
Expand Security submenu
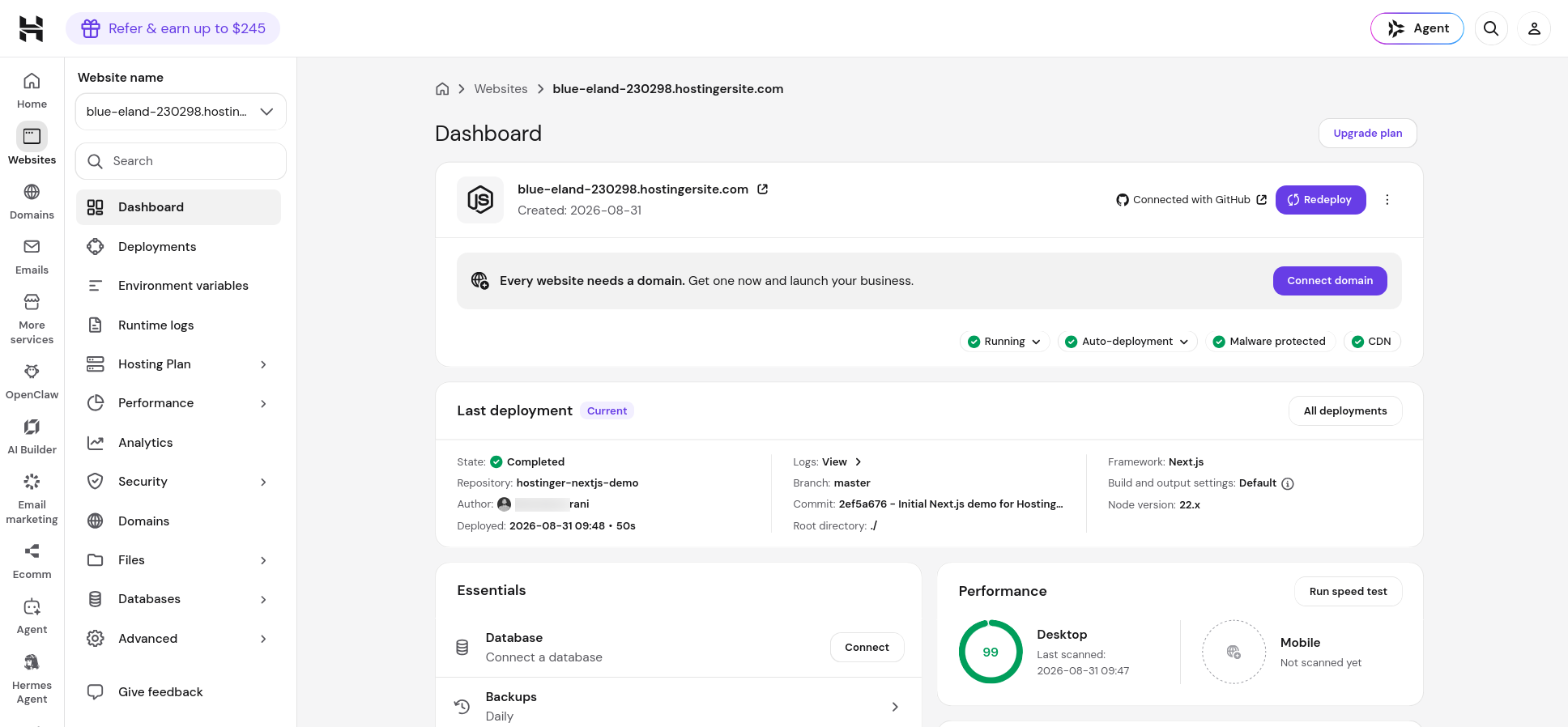[x=263, y=482]
